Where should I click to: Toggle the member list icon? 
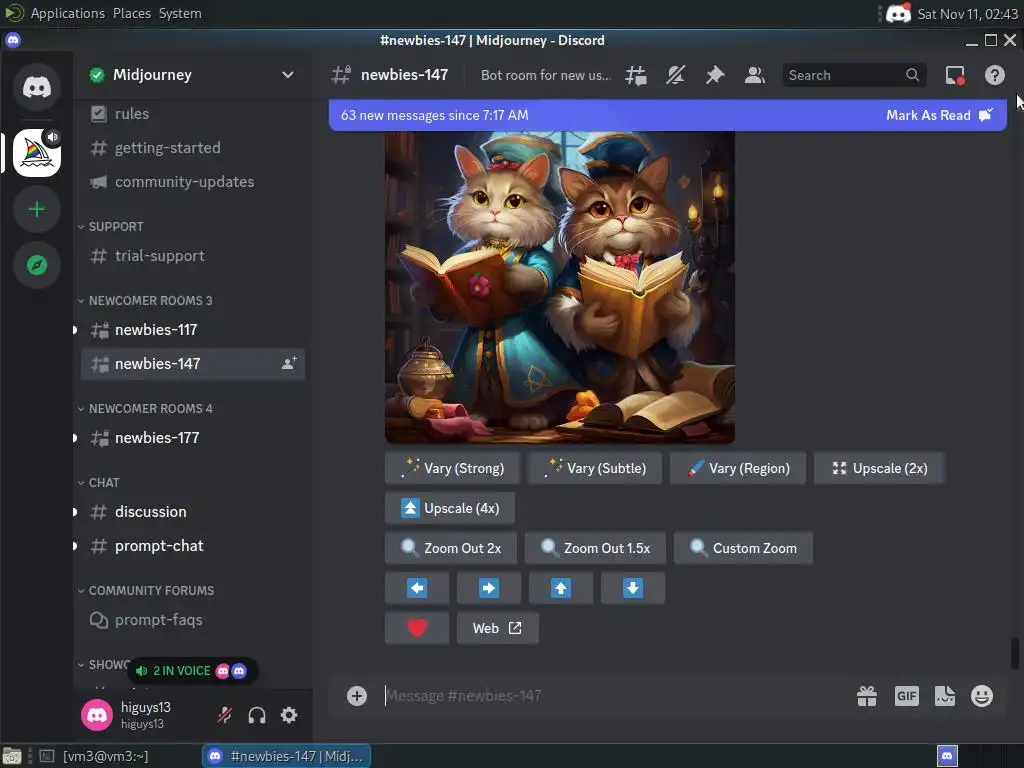pos(754,75)
